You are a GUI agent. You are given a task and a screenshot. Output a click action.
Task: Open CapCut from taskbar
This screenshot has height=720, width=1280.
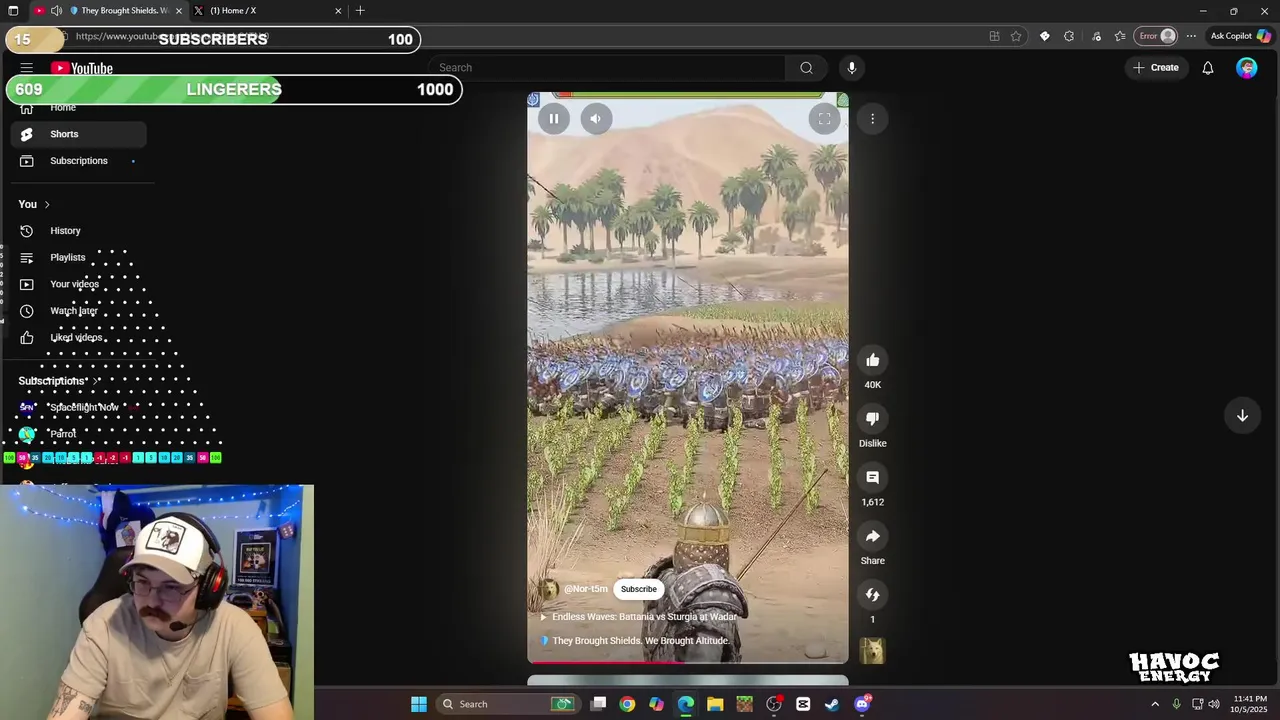click(803, 704)
